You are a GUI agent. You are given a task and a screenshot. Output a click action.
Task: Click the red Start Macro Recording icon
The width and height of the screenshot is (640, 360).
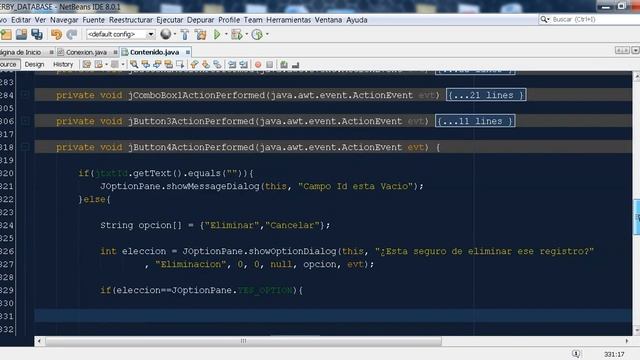(x=258, y=64)
